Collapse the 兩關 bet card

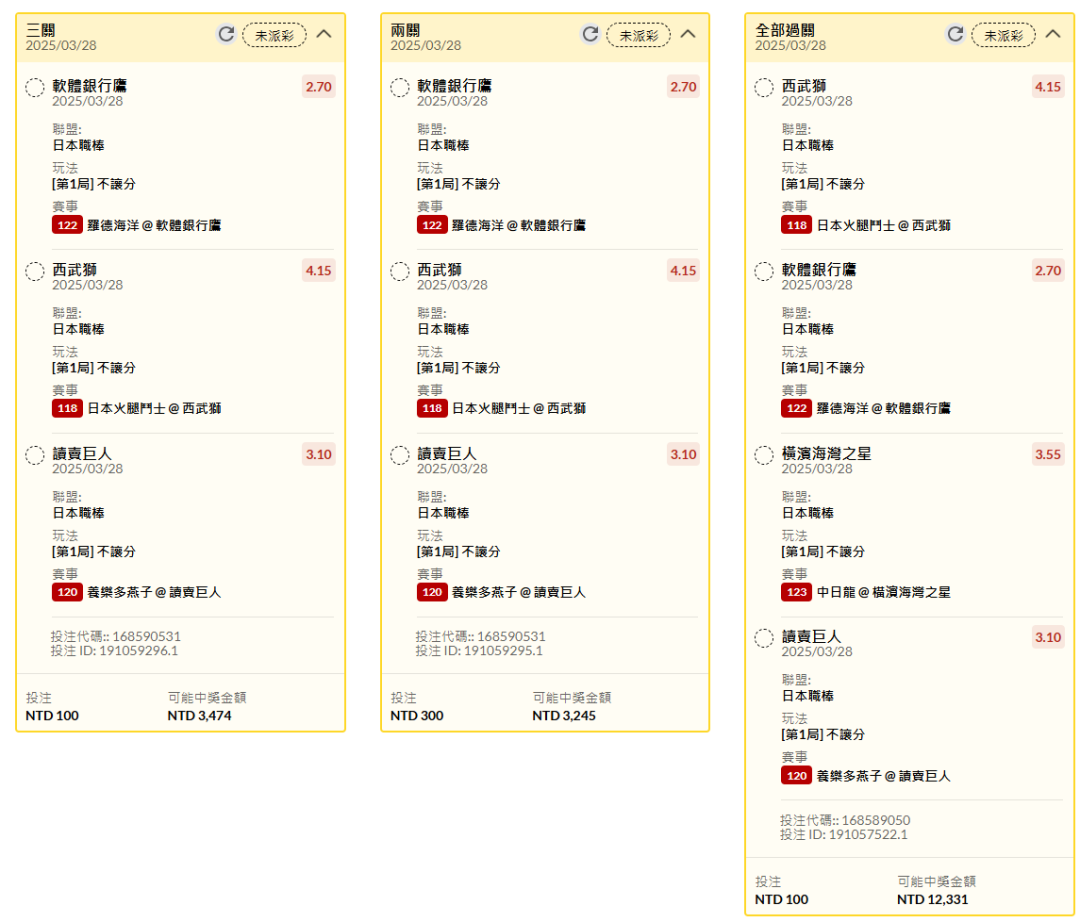(x=688, y=34)
